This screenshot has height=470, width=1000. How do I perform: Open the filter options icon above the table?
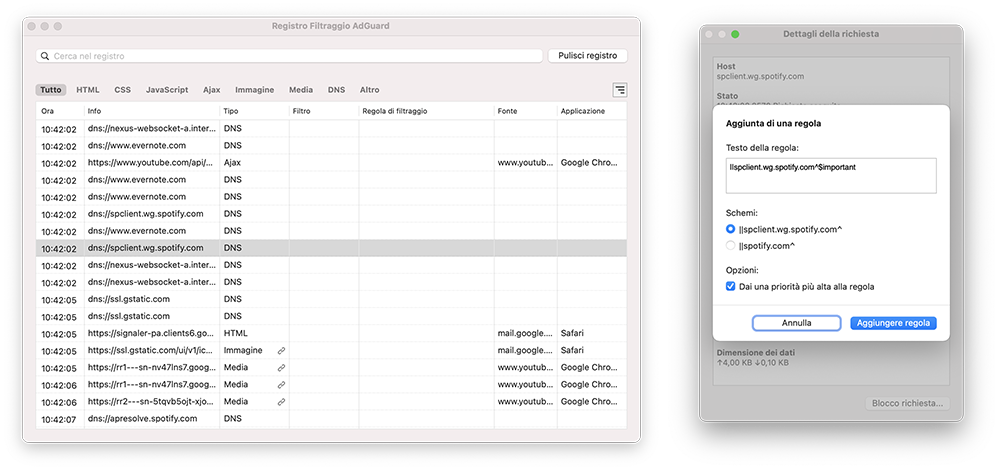(x=619, y=90)
